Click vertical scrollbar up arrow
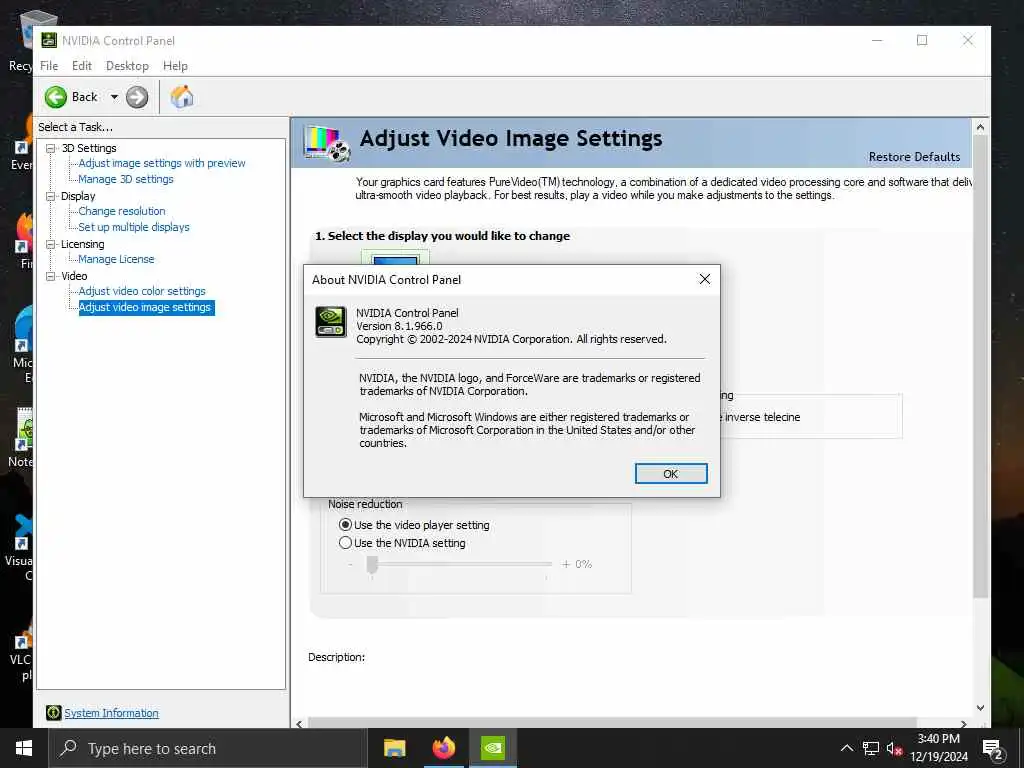The image size is (1024, 768). 980,127
